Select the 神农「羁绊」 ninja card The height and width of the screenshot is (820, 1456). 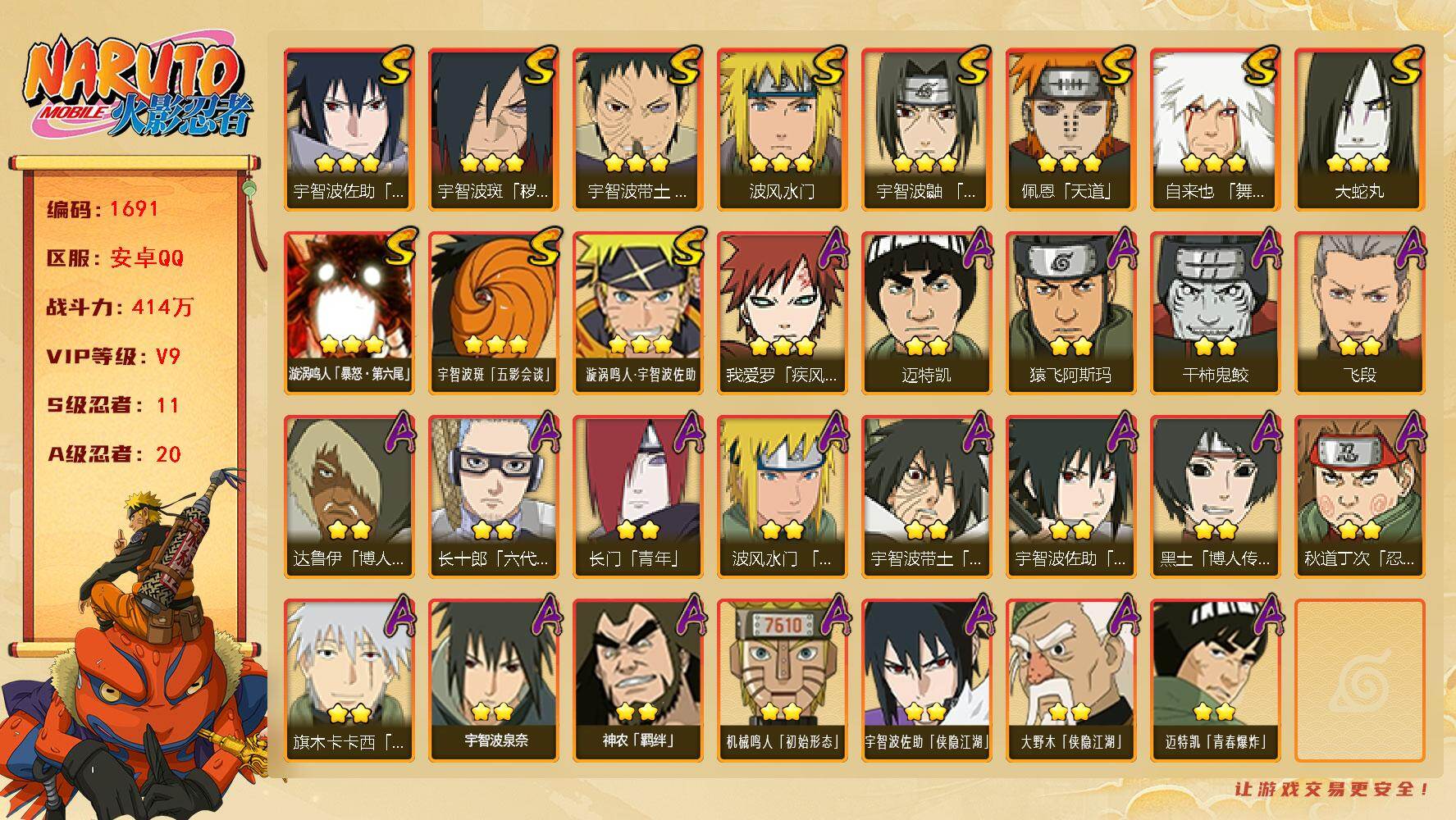(x=637, y=680)
